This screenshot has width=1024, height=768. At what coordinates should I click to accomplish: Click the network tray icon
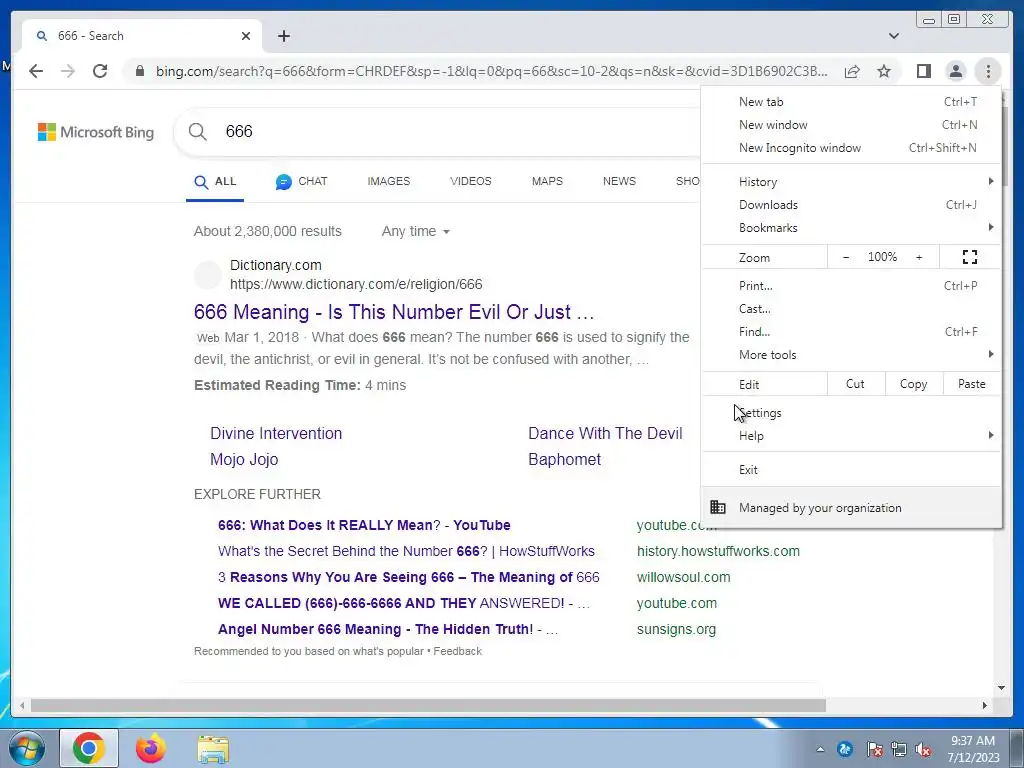pyautogui.click(x=899, y=750)
